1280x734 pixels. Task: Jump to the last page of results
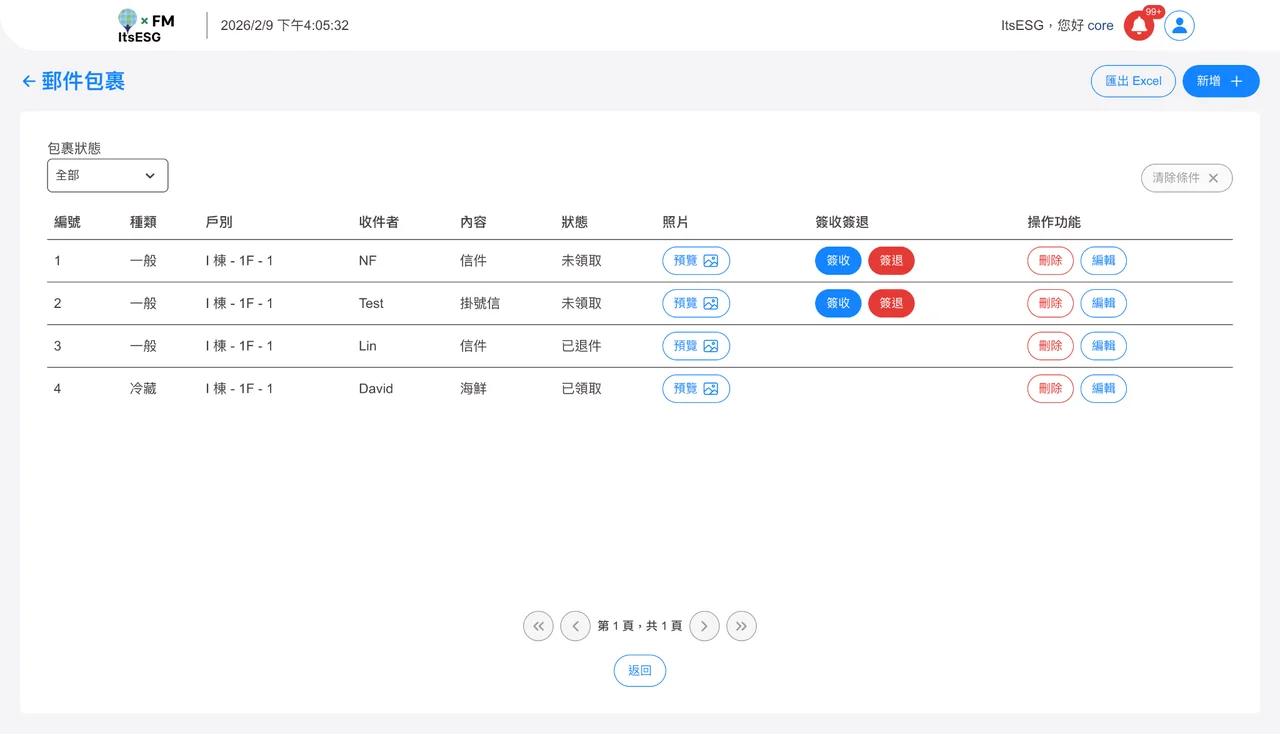pyautogui.click(x=741, y=626)
